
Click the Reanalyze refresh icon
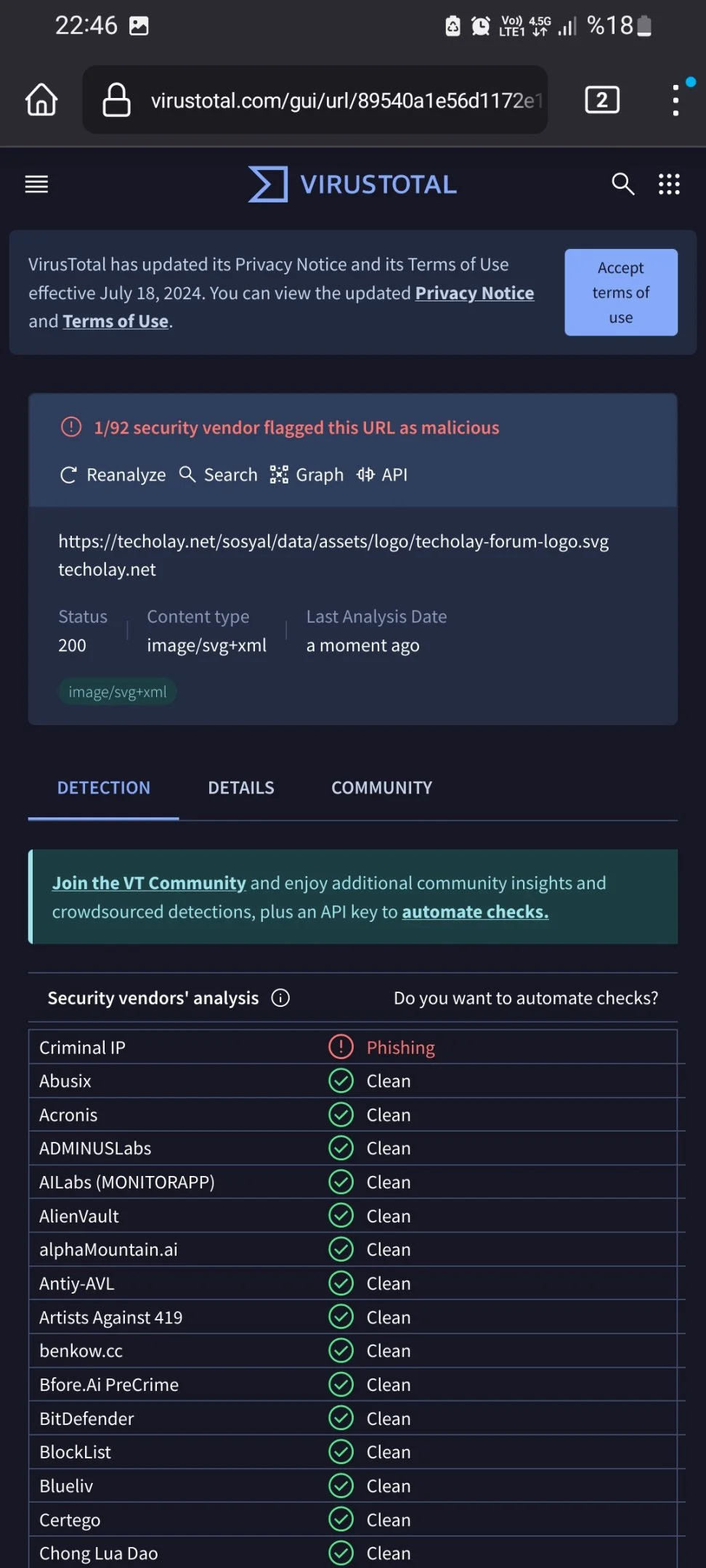(x=68, y=475)
